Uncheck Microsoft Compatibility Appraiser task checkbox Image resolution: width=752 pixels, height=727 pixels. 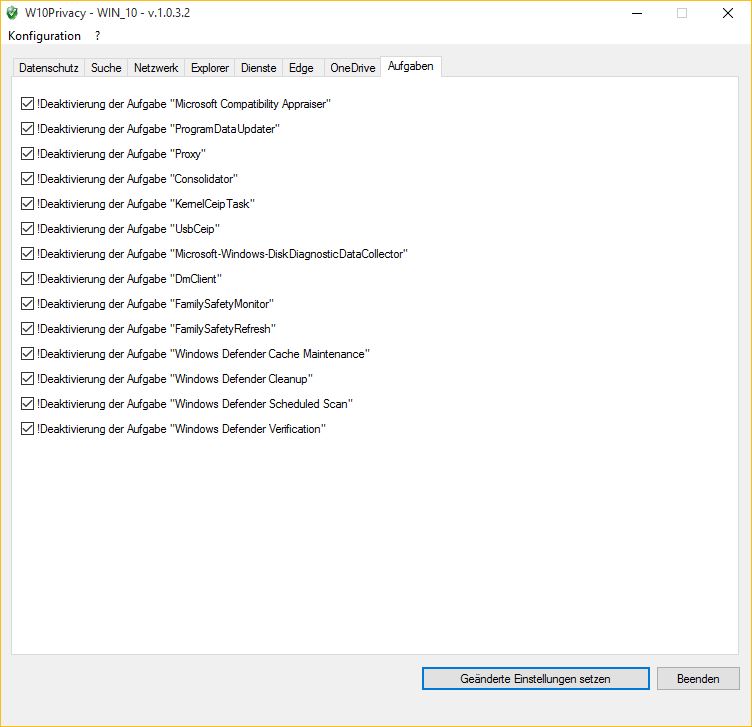point(27,104)
